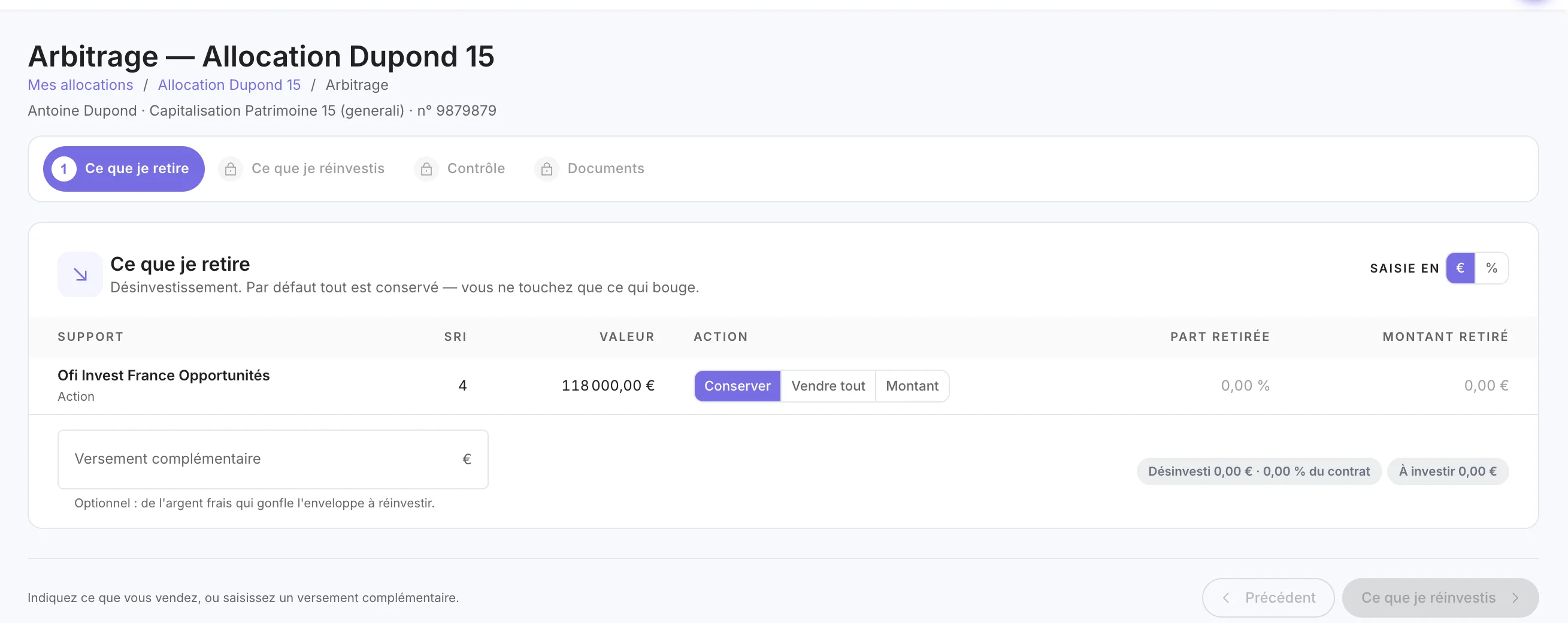This screenshot has height=623, width=1568.
Task: Click the Précédent button
Action: click(1268, 597)
